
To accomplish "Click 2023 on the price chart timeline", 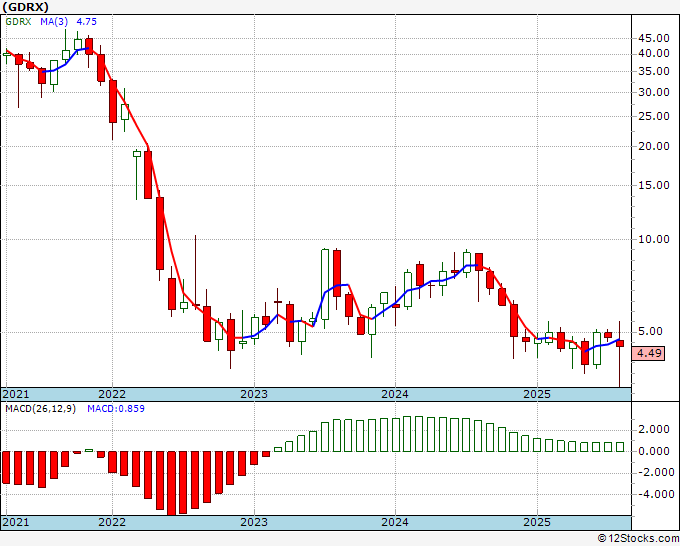I will [254, 394].
